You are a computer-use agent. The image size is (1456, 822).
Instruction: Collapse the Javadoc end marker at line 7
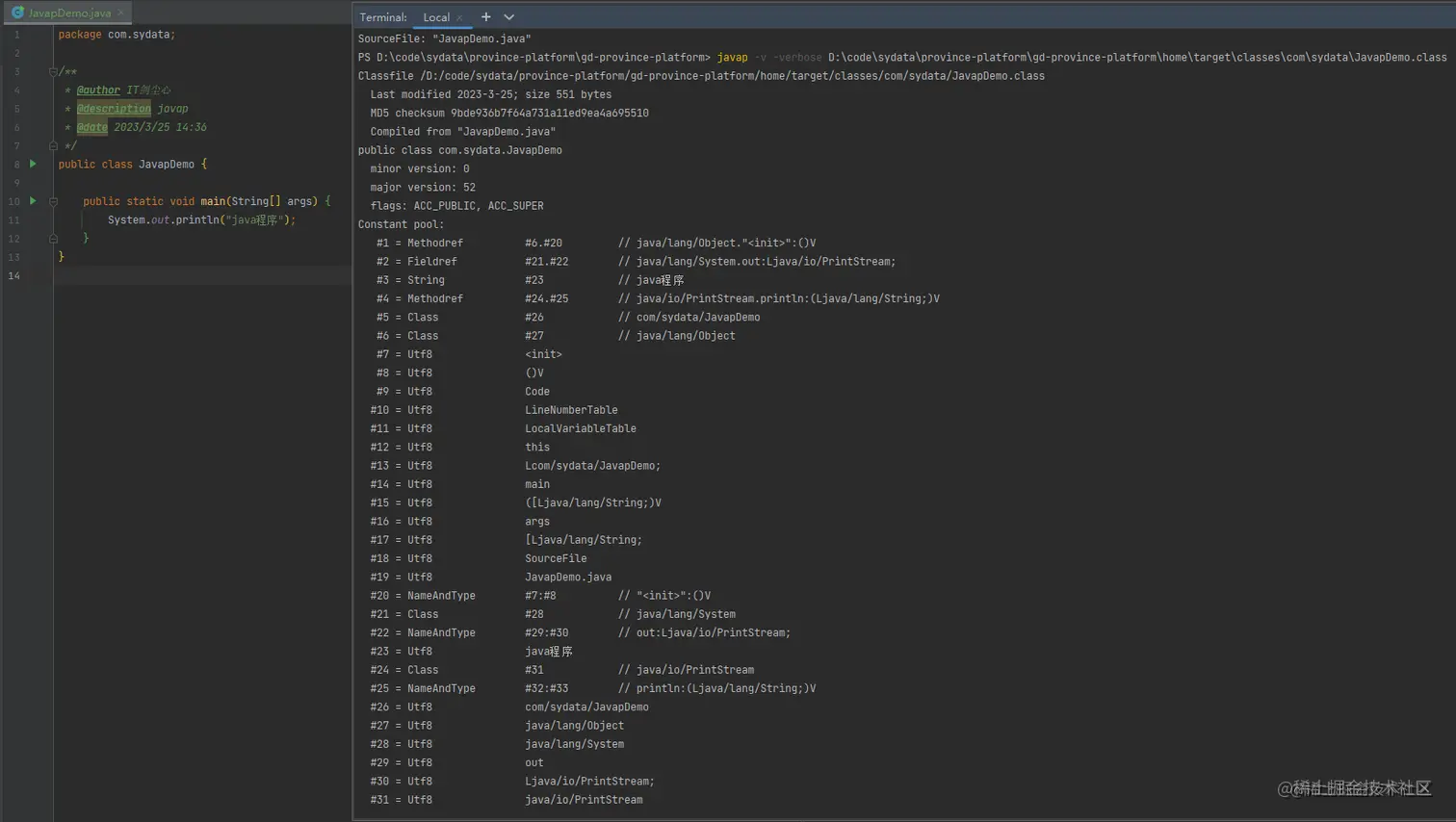pos(53,145)
